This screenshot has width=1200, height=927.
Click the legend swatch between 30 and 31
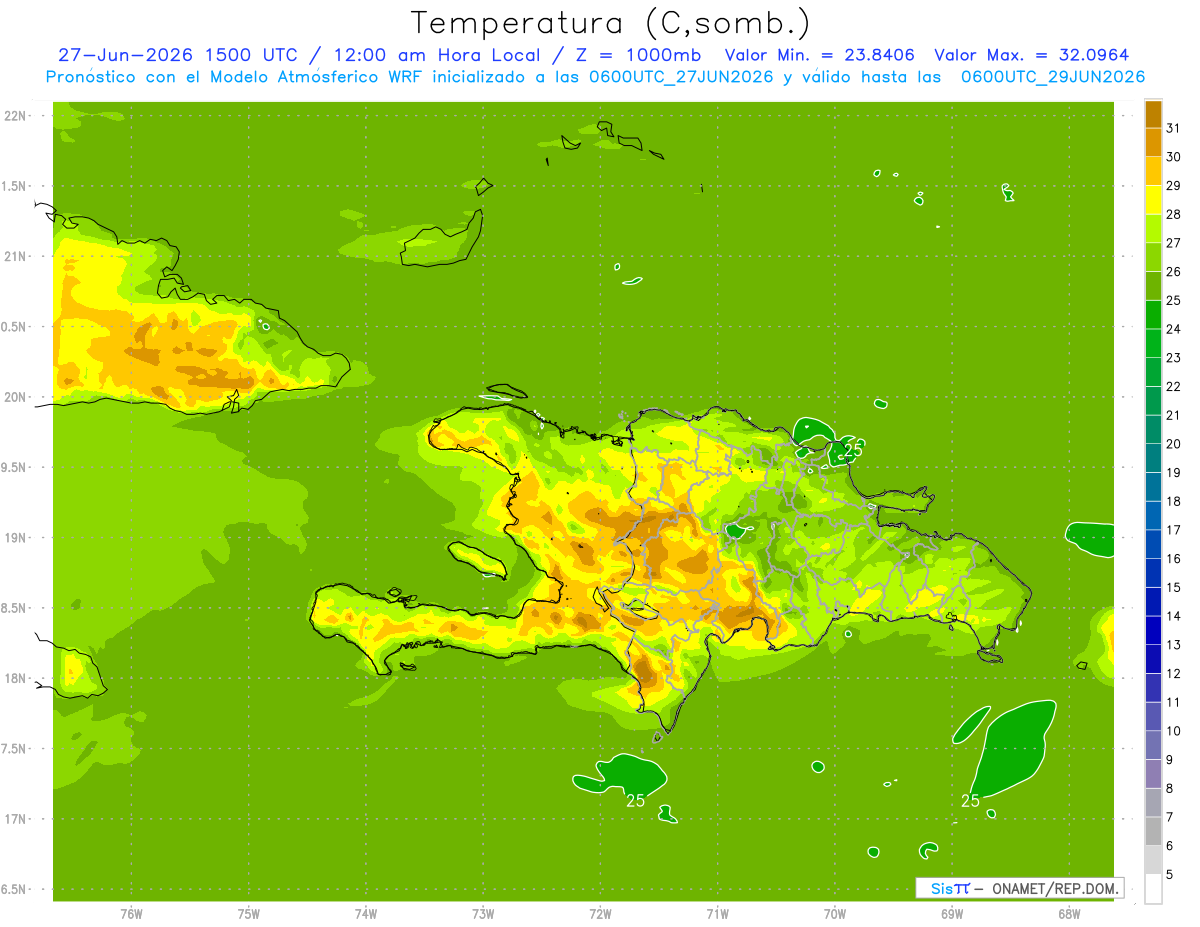[x=1153, y=142]
